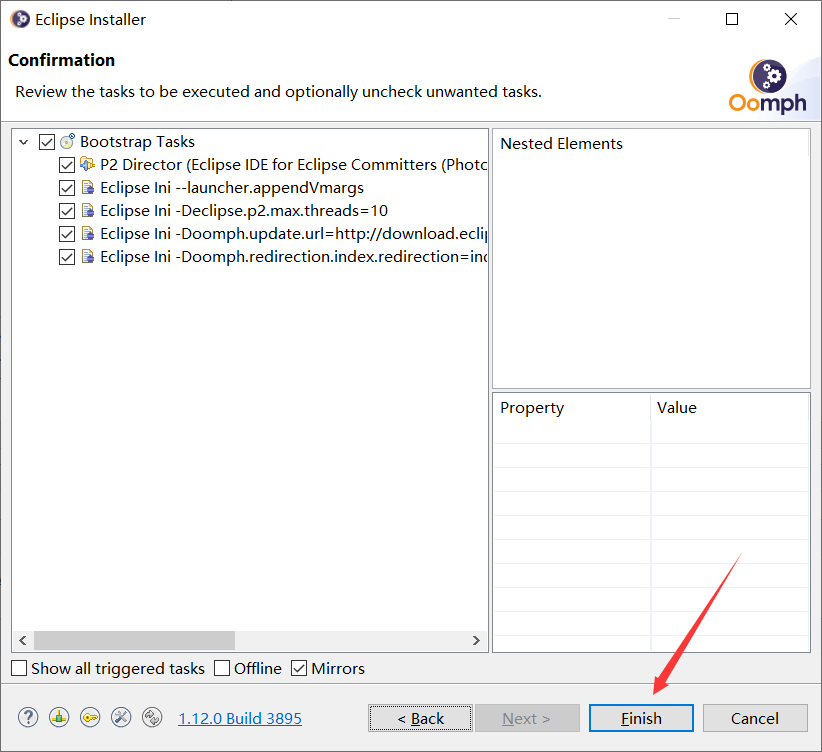This screenshot has width=822, height=752.
Task: Disable the Mirrors checkbox
Action: tap(299, 668)
